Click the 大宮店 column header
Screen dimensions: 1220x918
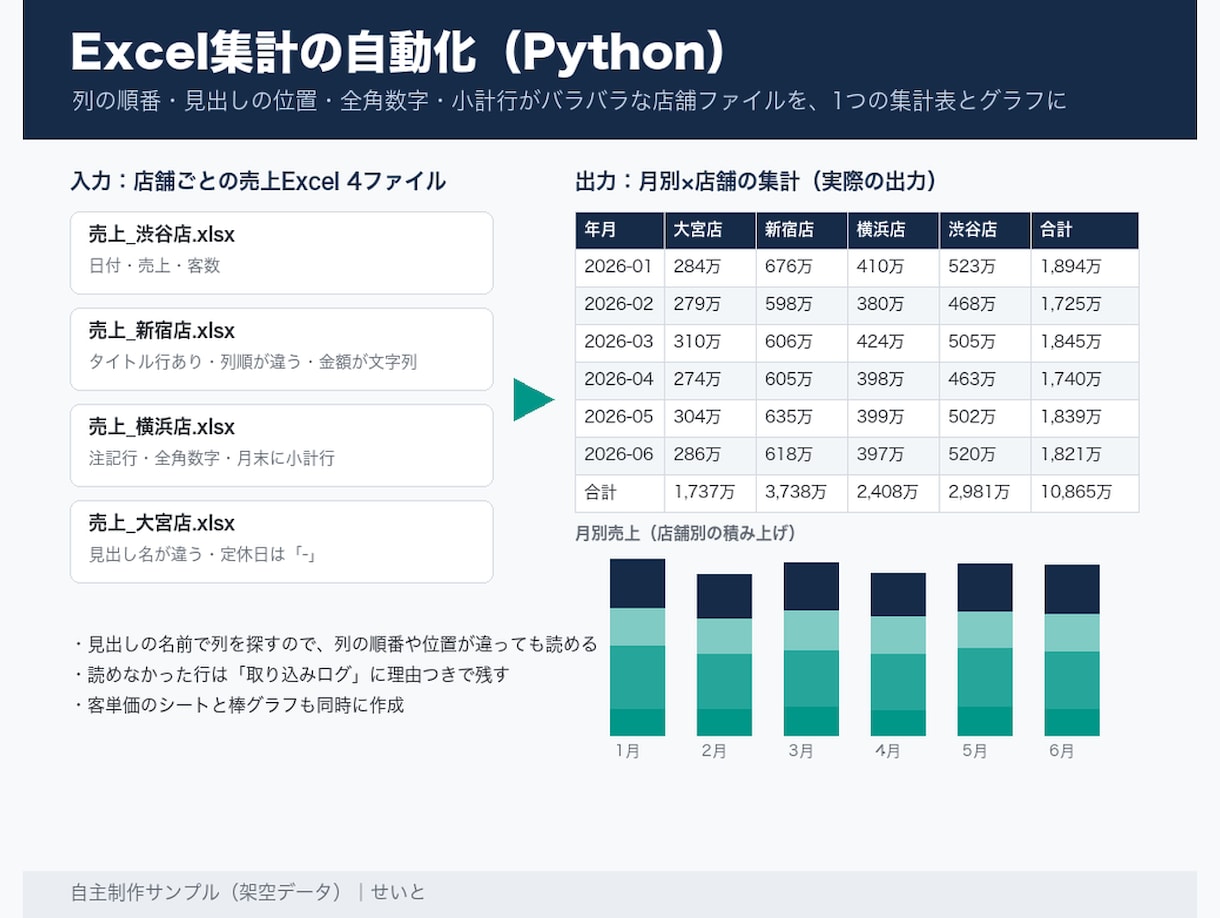711,230
